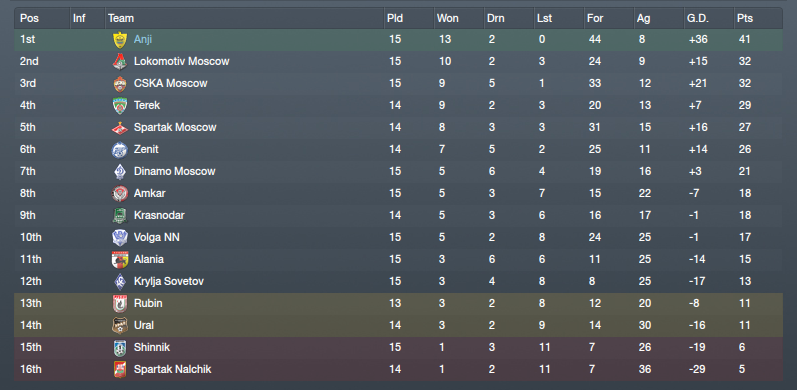Click the Spartak Nalchik club badge

(120, 370)
